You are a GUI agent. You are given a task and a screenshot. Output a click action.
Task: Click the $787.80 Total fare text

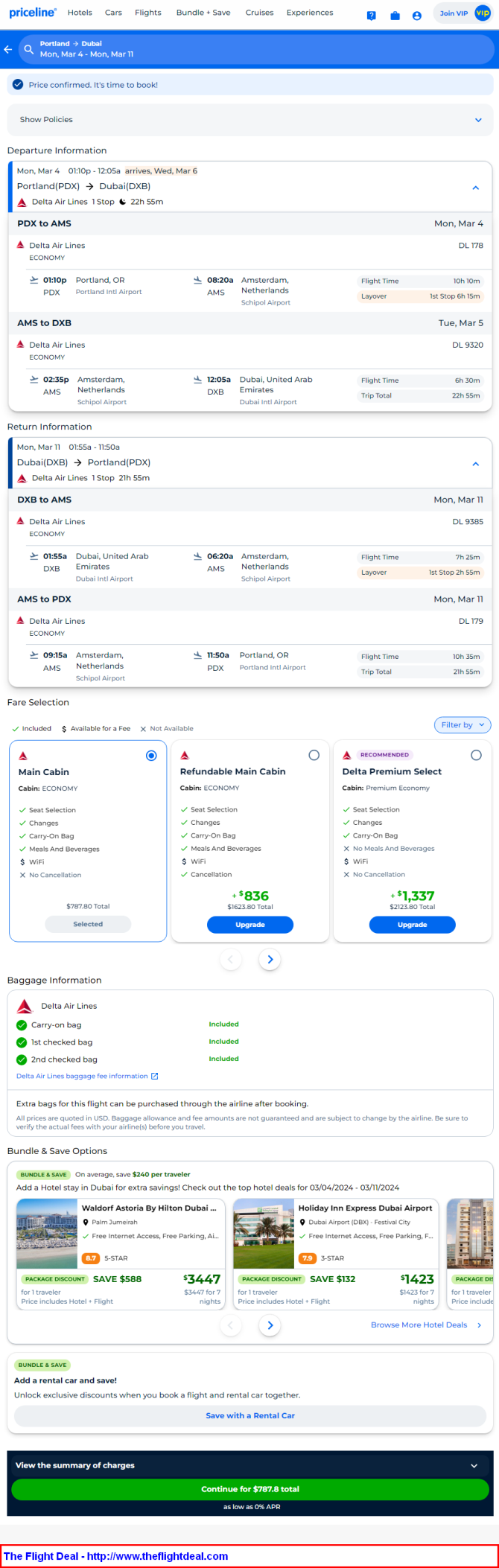pyautogui.click(x=88, y=906)
